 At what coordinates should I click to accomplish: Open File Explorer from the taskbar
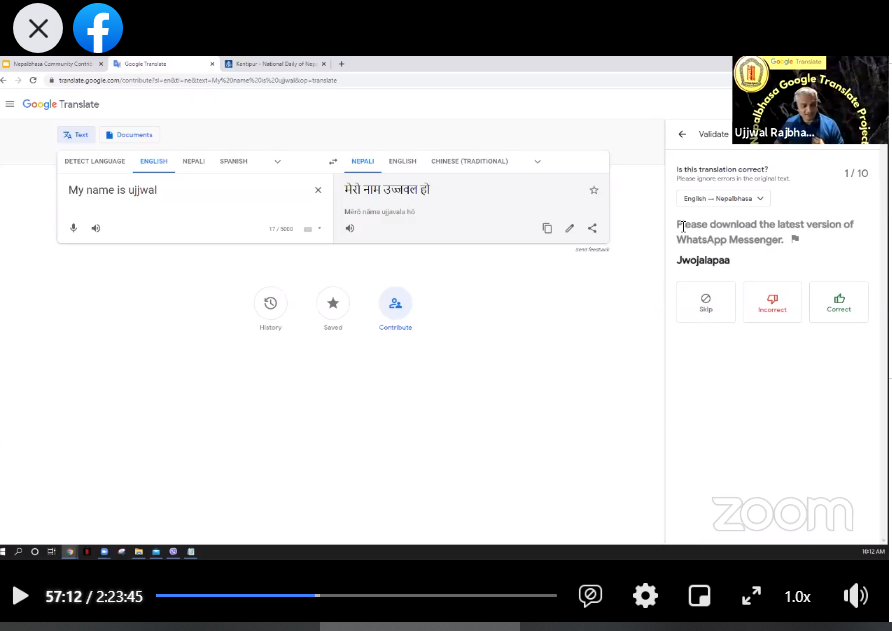(x=138, y=551)
